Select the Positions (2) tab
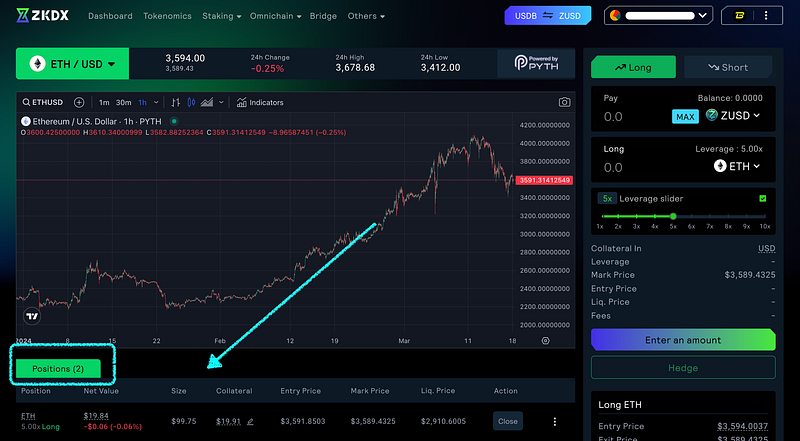Viewport: 800px width, 441px height. pyautogui.click(x=58, y=368)
